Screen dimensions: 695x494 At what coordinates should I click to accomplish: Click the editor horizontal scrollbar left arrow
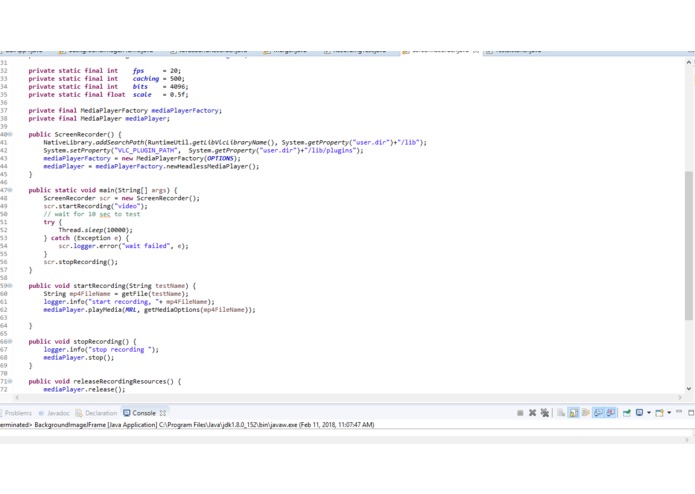click(x=17, y=397)
